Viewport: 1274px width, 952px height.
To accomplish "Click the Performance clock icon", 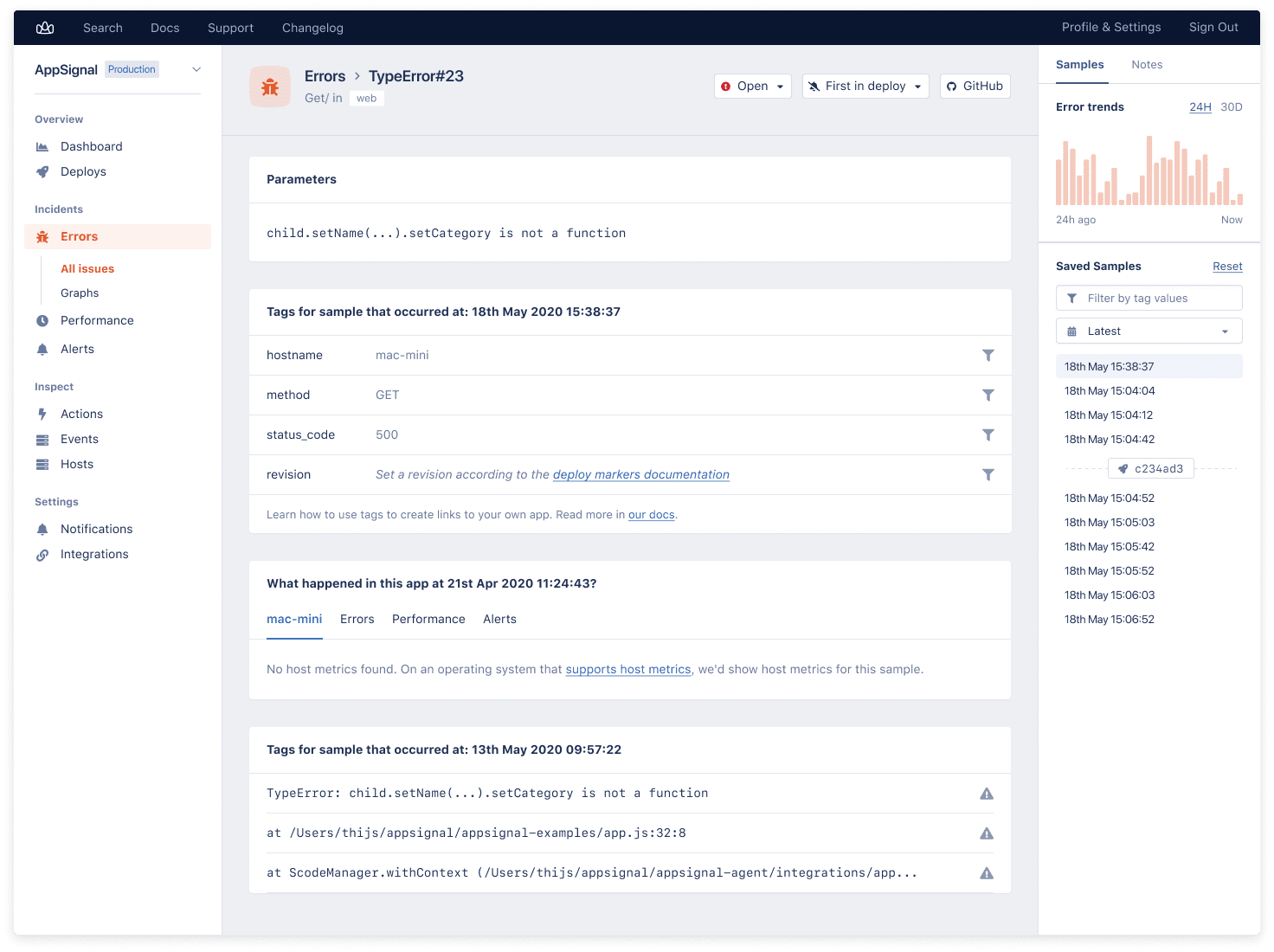I will coord(42,321).
